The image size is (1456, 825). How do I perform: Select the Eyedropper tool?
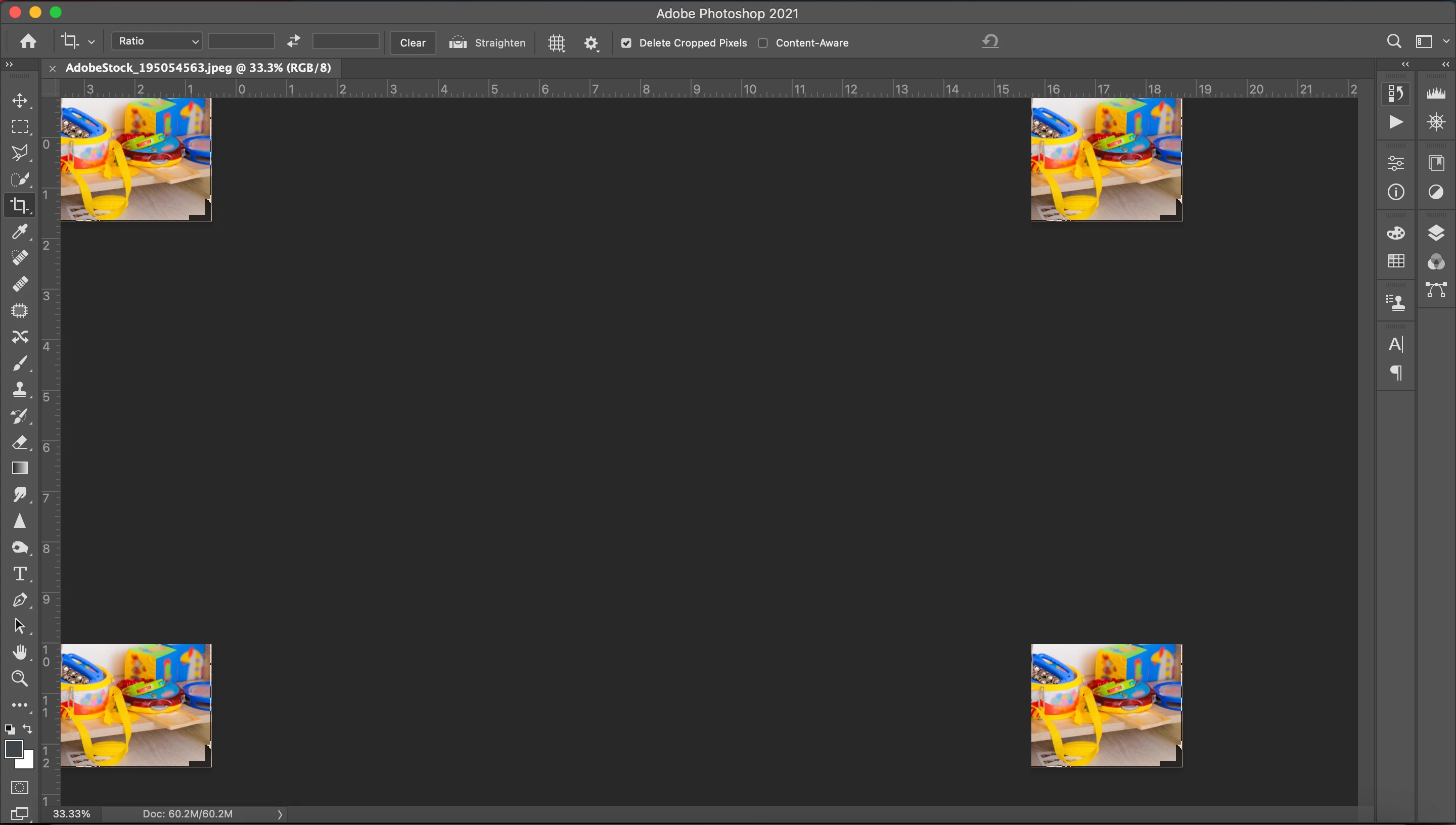[x=20, y=232]
